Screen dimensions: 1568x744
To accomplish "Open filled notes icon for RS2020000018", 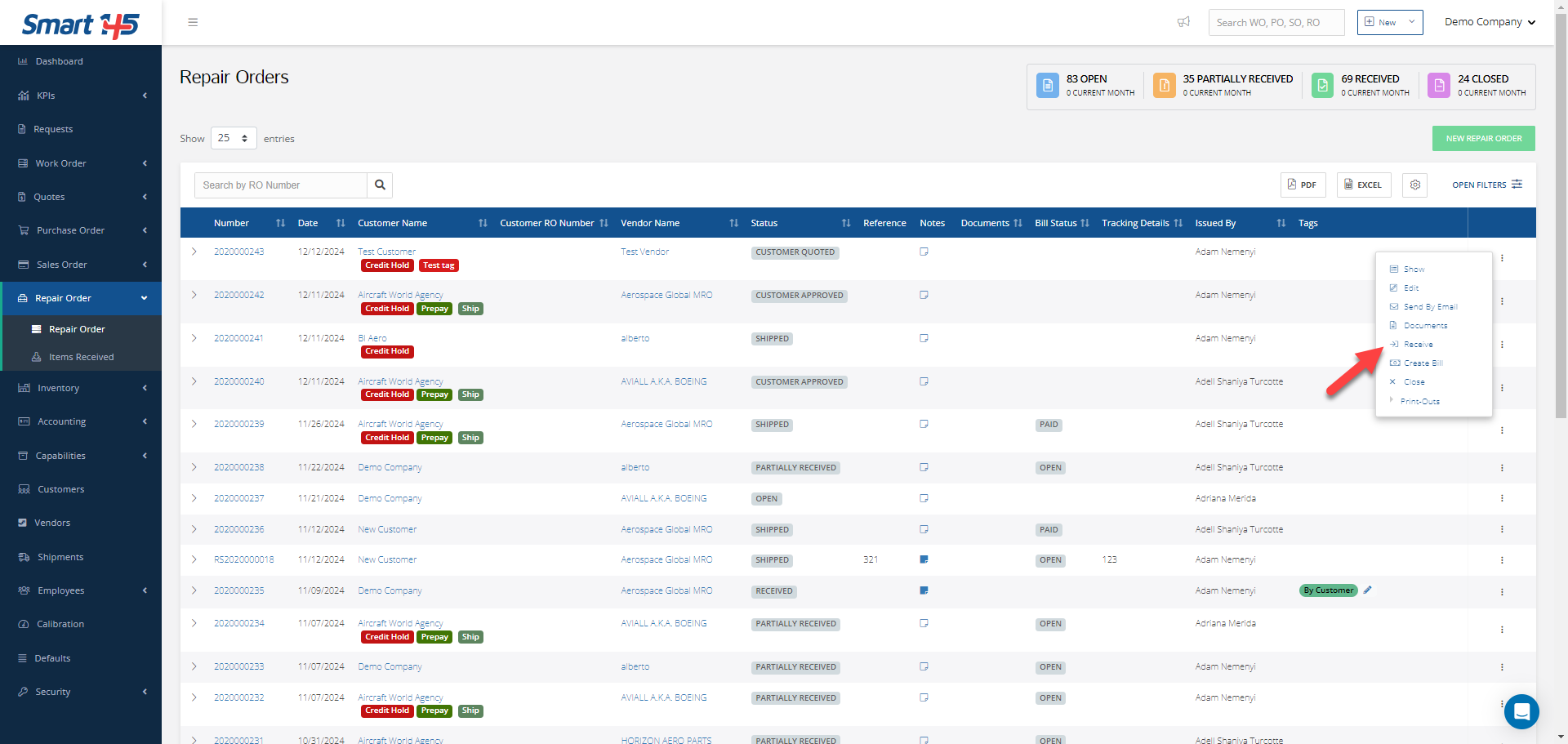I will tap(924, 559).
